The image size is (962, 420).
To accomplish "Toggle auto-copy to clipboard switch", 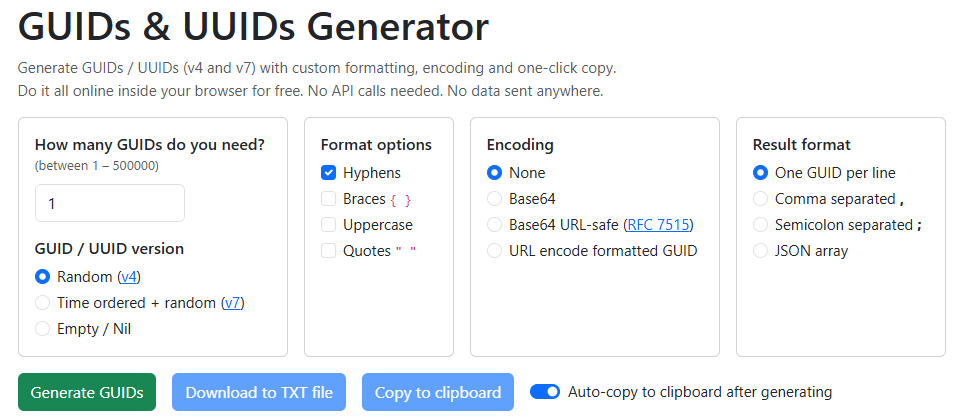I will tap(545, 392).
